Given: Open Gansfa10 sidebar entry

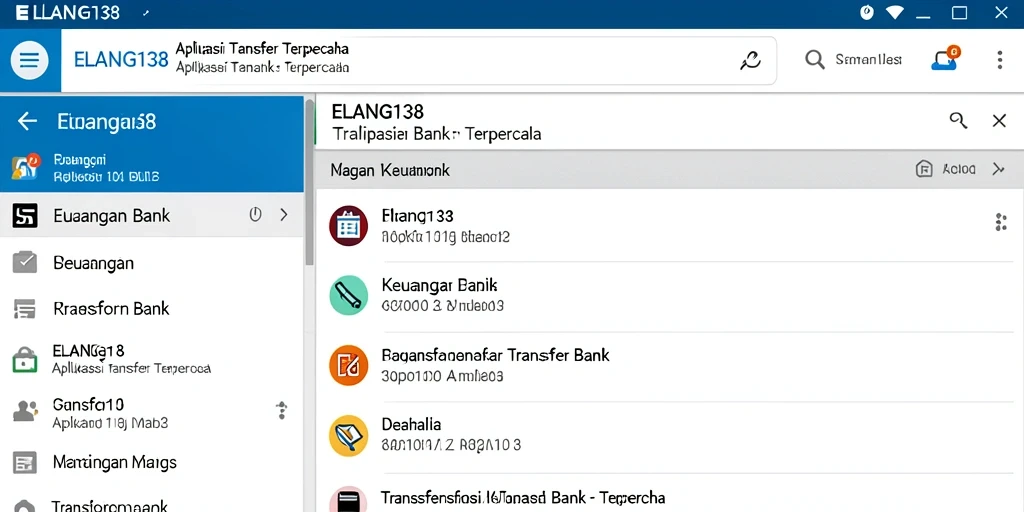Looking at the screenshot, I should [x=152, y=413].
